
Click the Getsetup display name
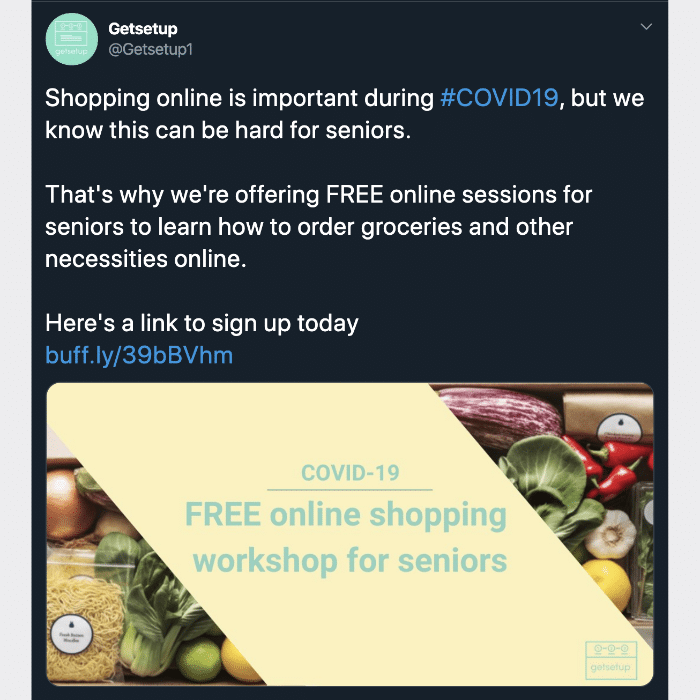(x=143, y=29)
